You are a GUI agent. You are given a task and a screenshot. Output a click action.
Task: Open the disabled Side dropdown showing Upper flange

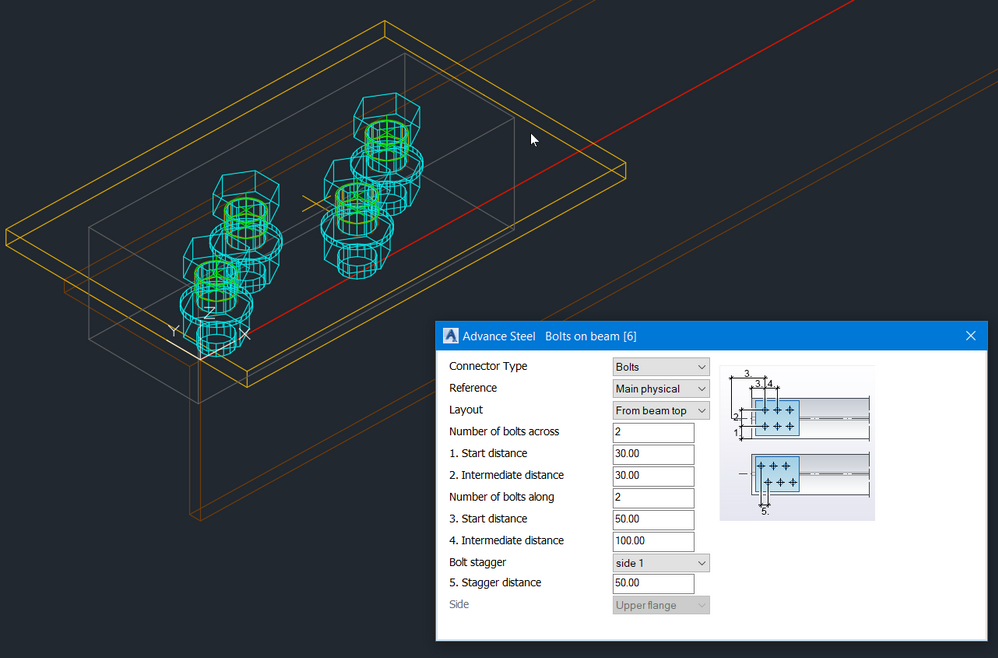coord(661,605)
